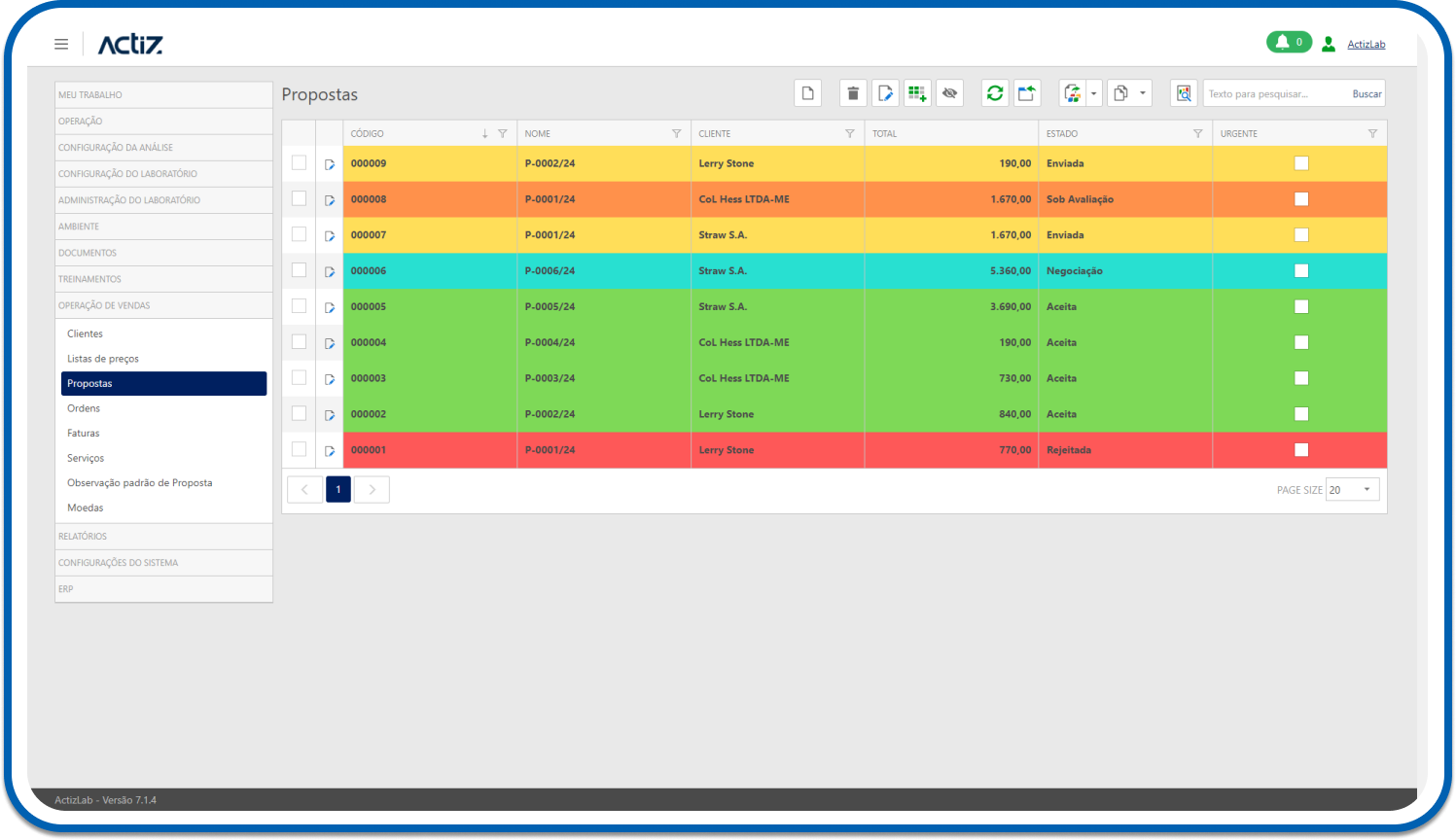Open the page size dropdown
This screenshot has width=1456, height=840.
1353,490
